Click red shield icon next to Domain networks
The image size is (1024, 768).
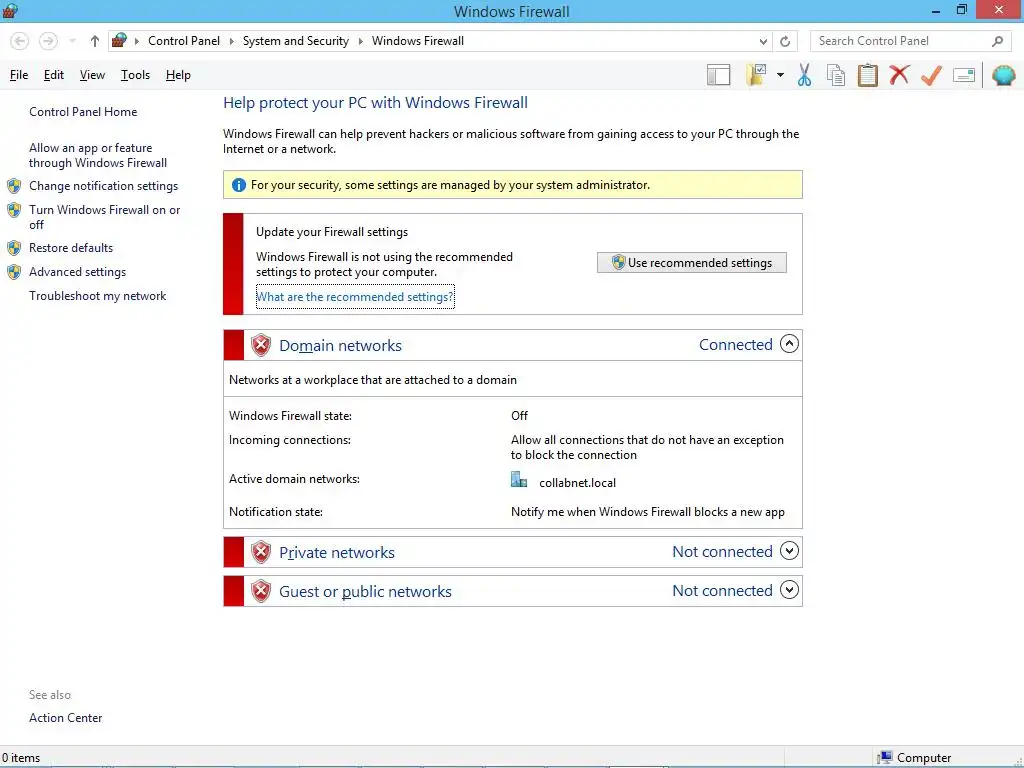point(261,345)
